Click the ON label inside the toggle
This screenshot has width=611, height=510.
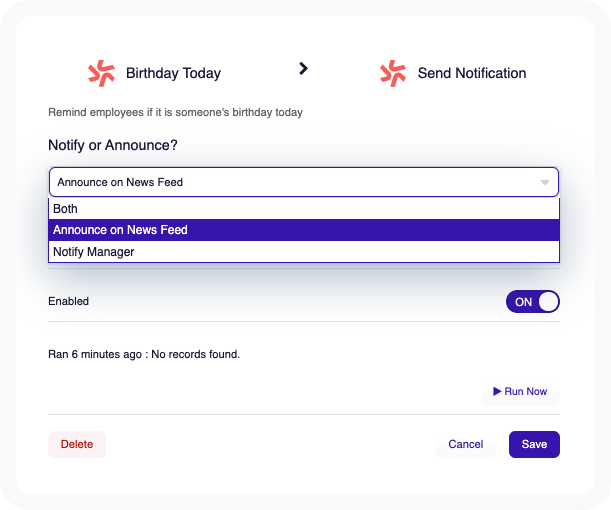pyautogui.click(x=523, y=302)
